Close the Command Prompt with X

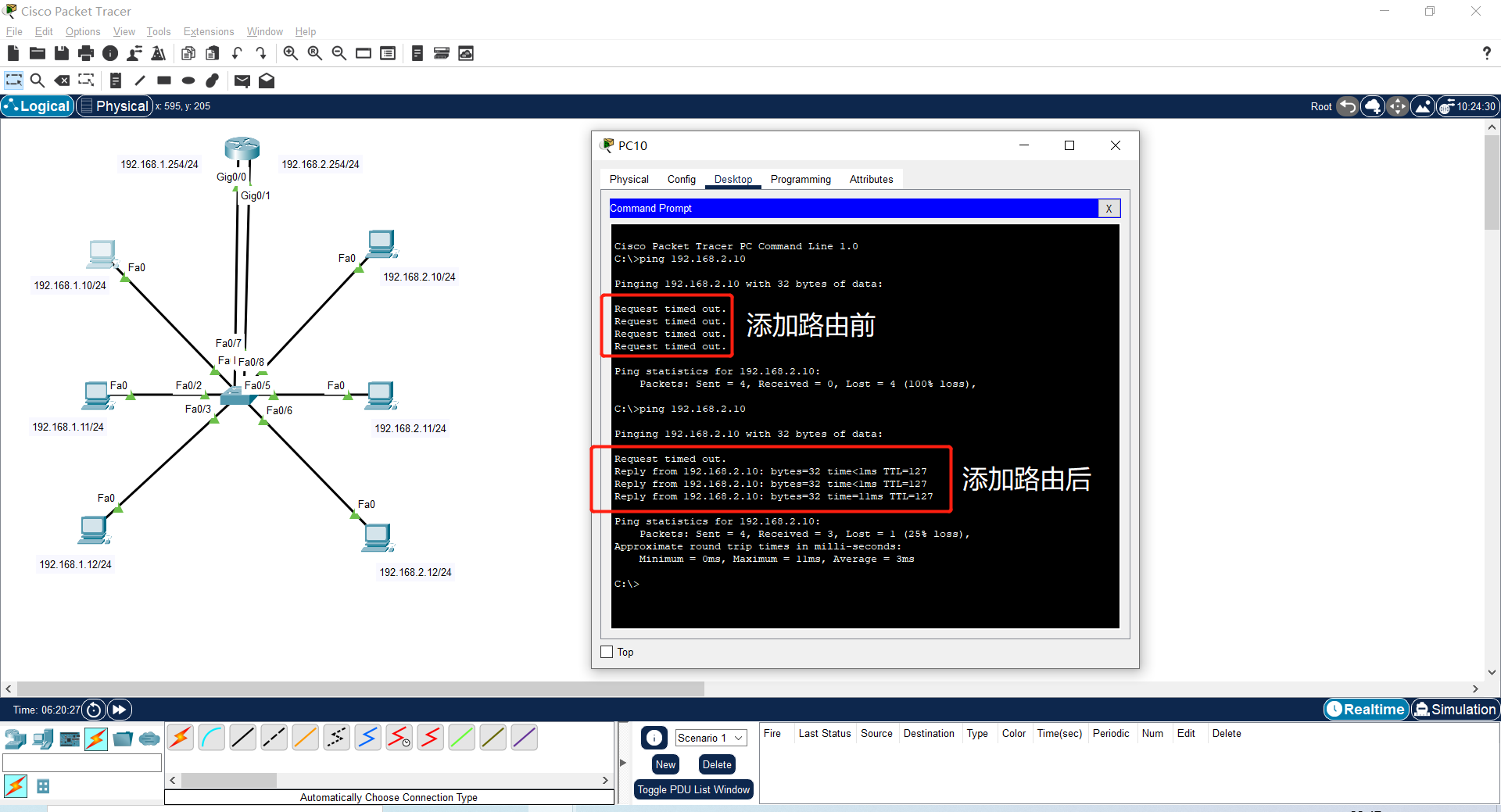pyautogui.click(x=1109, y=209)
